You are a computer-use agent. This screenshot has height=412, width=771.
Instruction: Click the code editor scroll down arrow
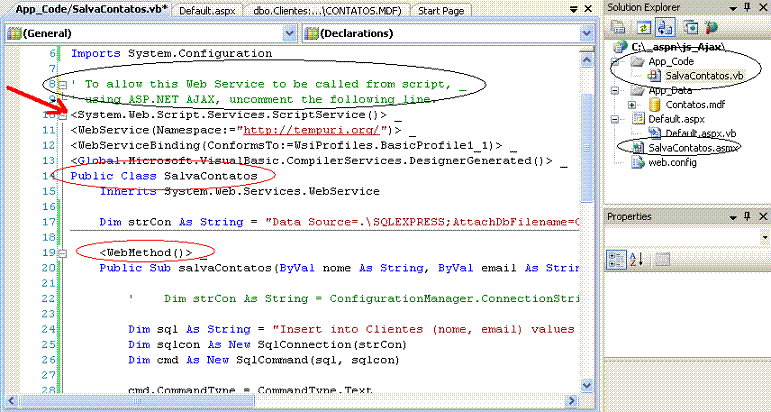[587, 385]
